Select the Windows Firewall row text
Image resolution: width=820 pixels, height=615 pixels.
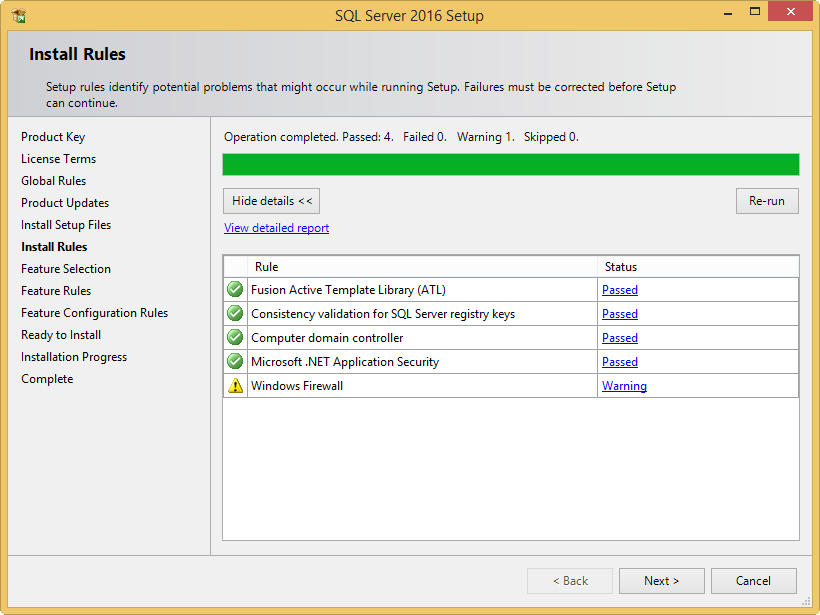tap(297, 386)
